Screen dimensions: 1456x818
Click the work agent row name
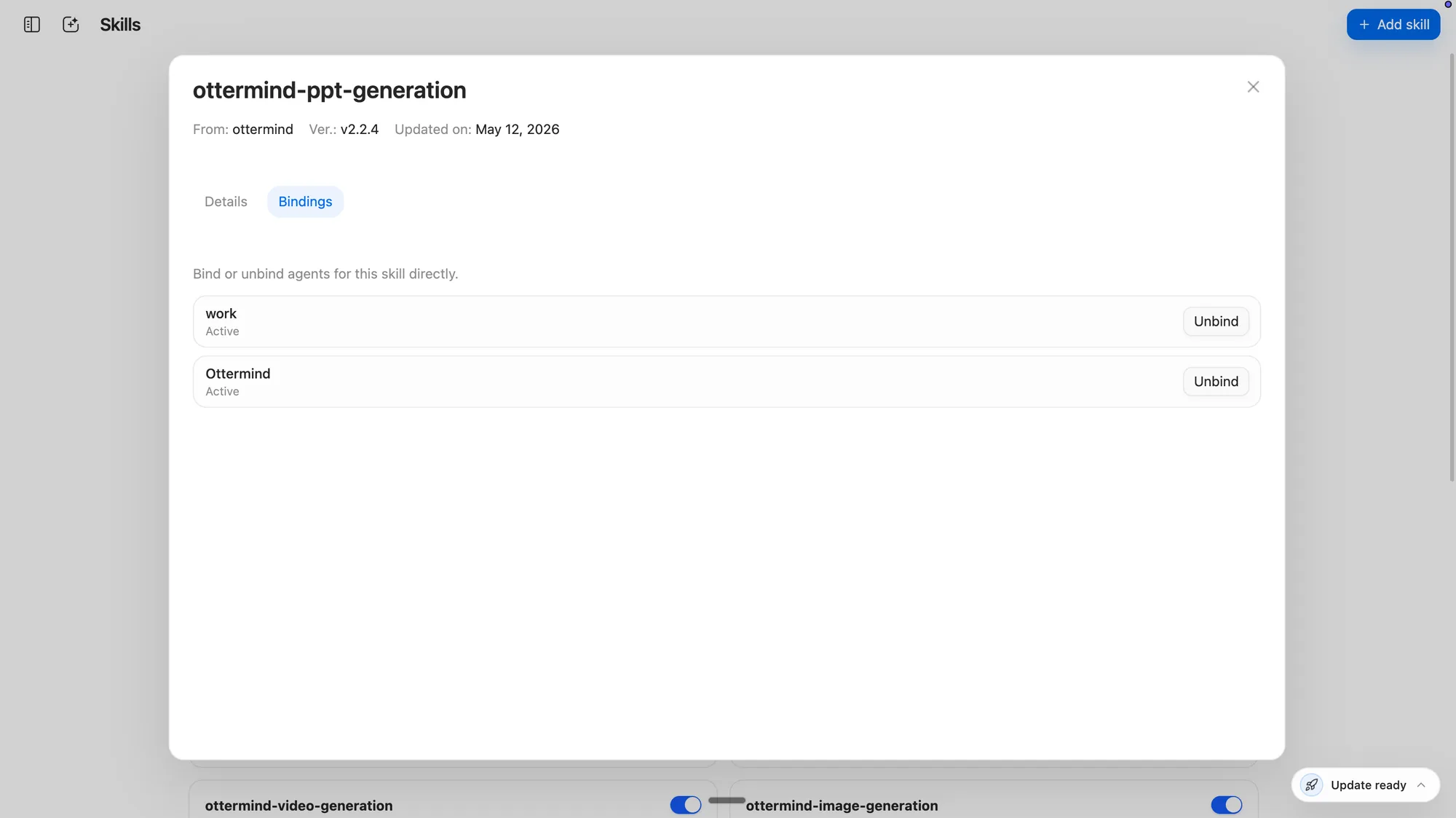click(221, 313)
